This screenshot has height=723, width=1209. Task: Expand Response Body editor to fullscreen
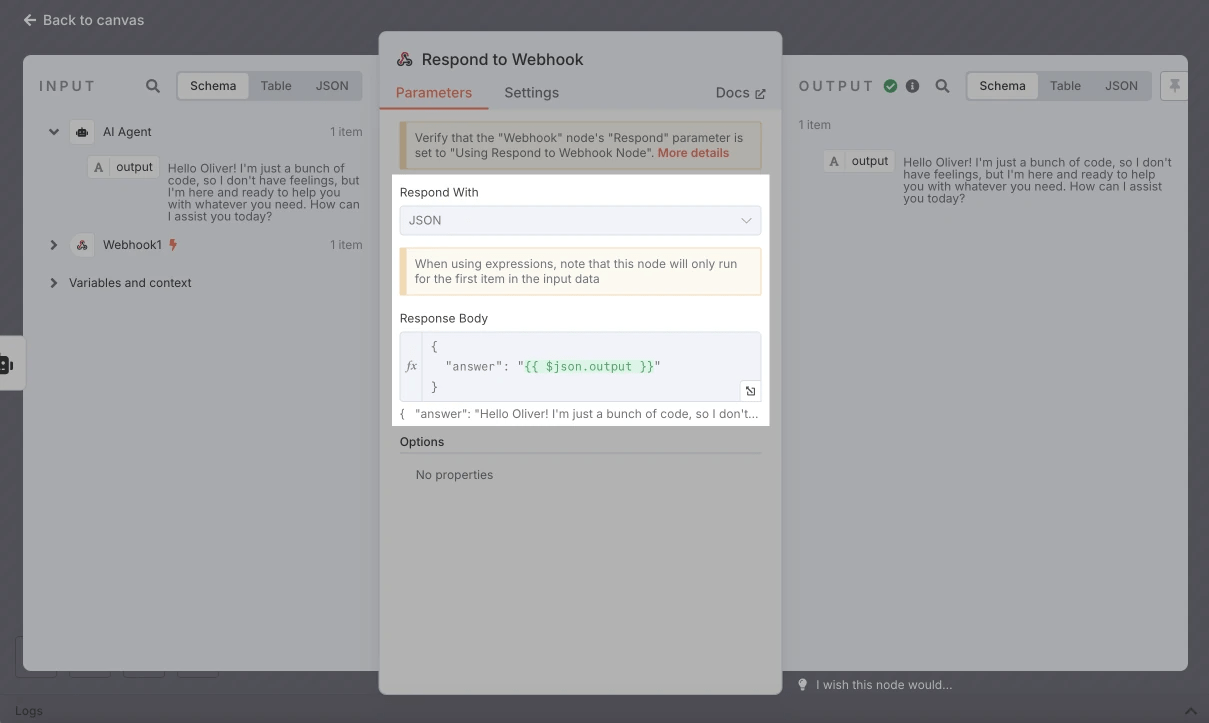(750, 391)
